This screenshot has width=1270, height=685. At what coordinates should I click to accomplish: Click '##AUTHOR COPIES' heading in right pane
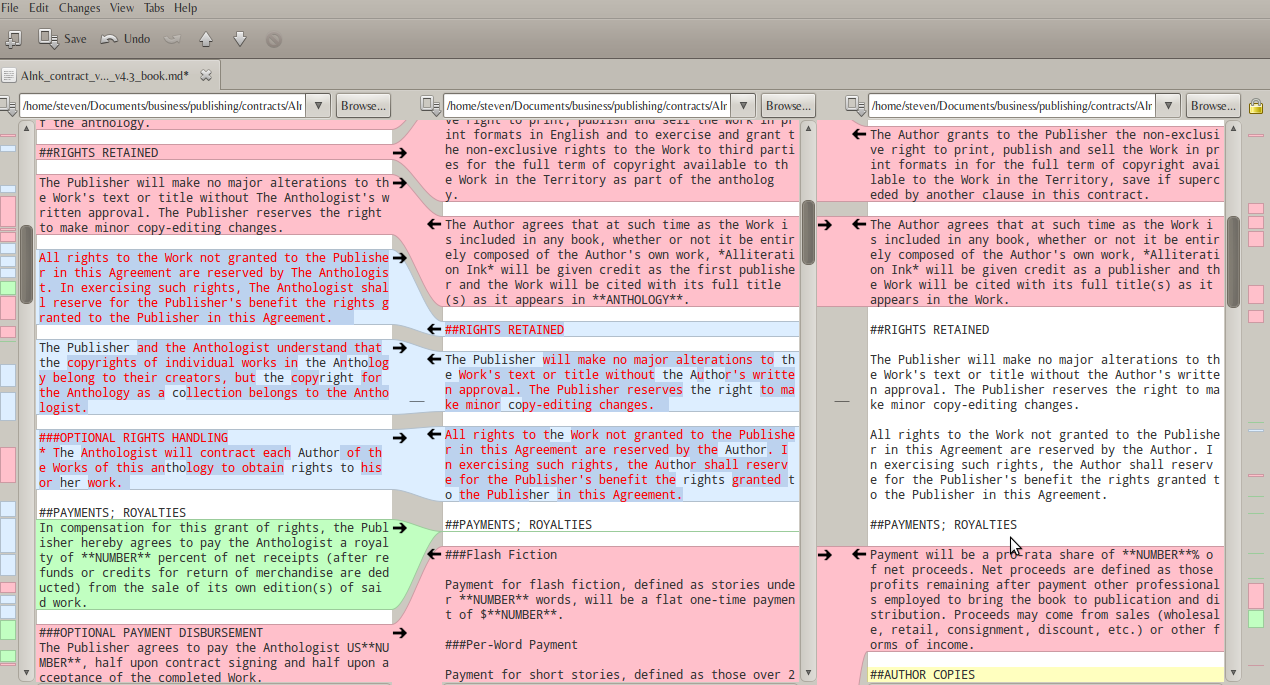pos(922,675)
